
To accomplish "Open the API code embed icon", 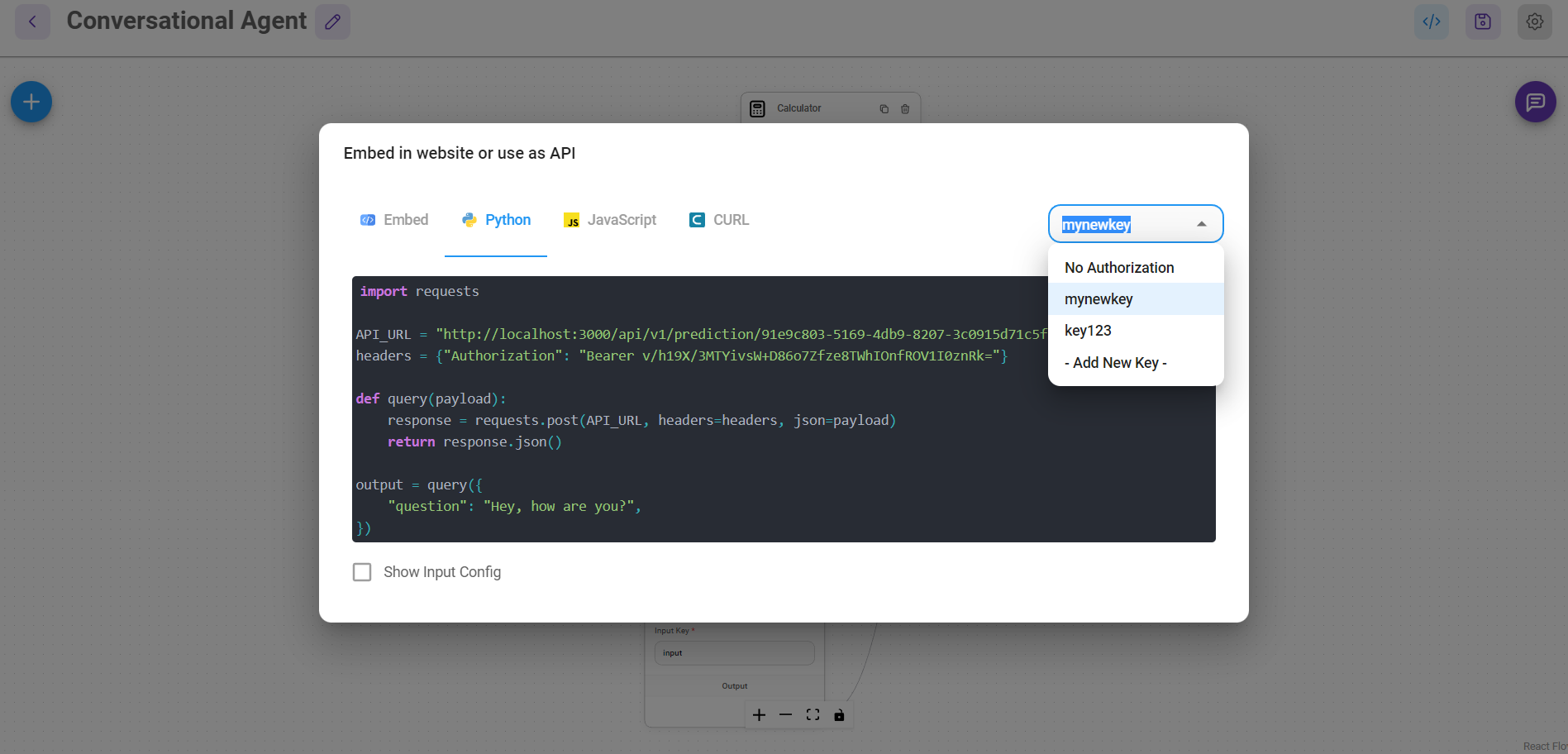I will (x=1431, y=21).
